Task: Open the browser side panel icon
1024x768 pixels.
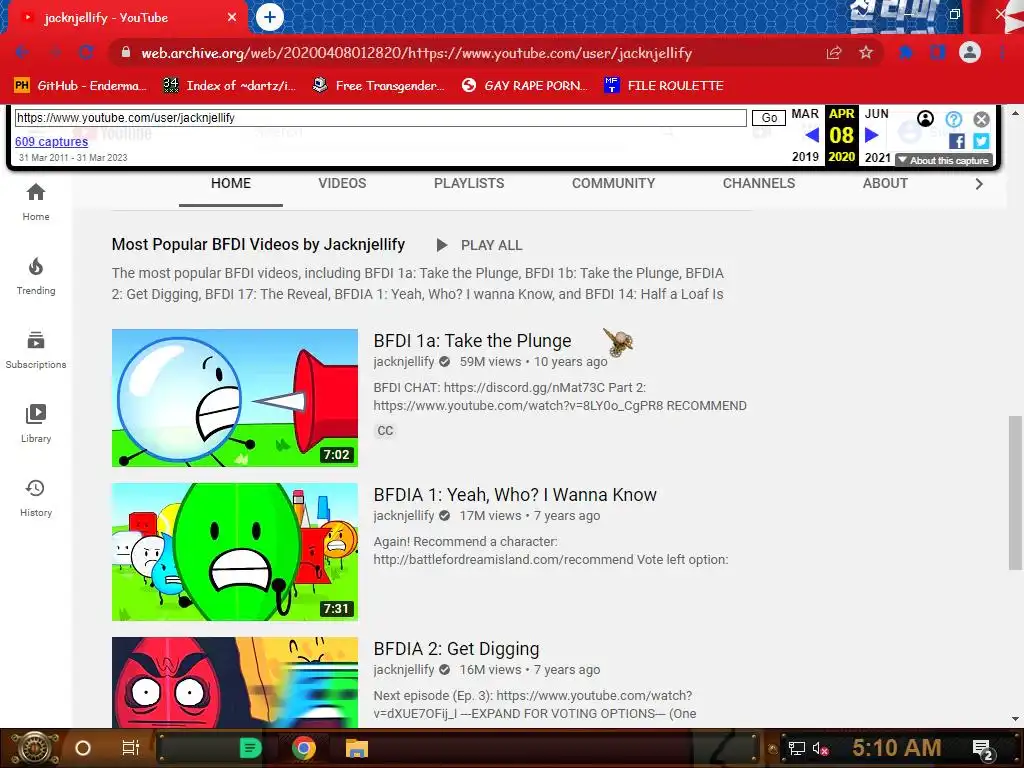Action: tap(938, 53)
